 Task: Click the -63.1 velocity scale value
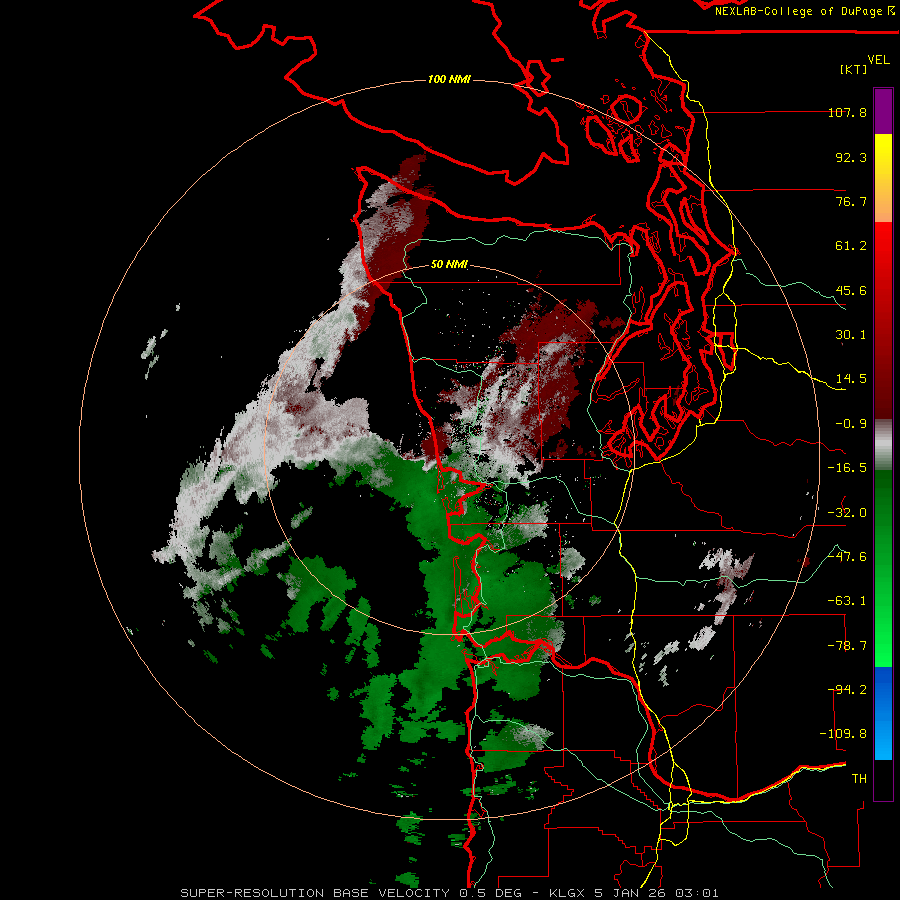pos(847,601)
